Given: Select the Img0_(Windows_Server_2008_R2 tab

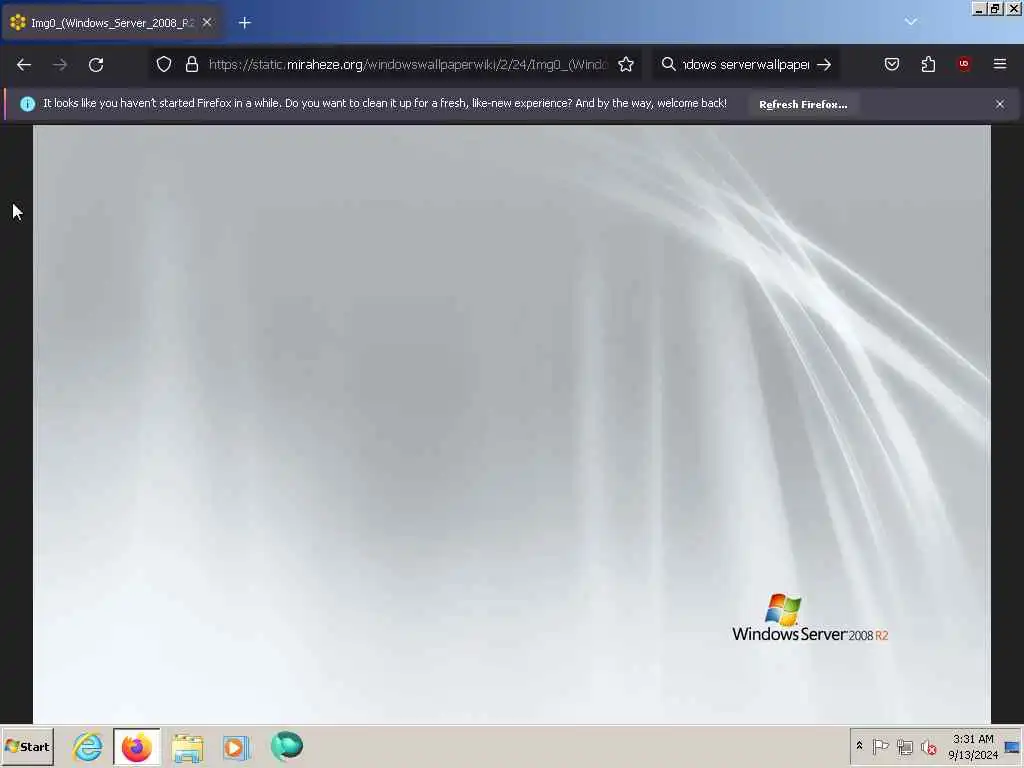Looking at the screenshot, I should [112, 23].
